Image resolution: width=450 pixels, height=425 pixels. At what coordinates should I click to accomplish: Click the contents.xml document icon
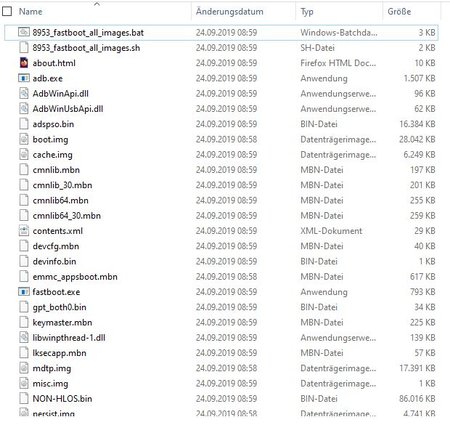tap(24, 231)
